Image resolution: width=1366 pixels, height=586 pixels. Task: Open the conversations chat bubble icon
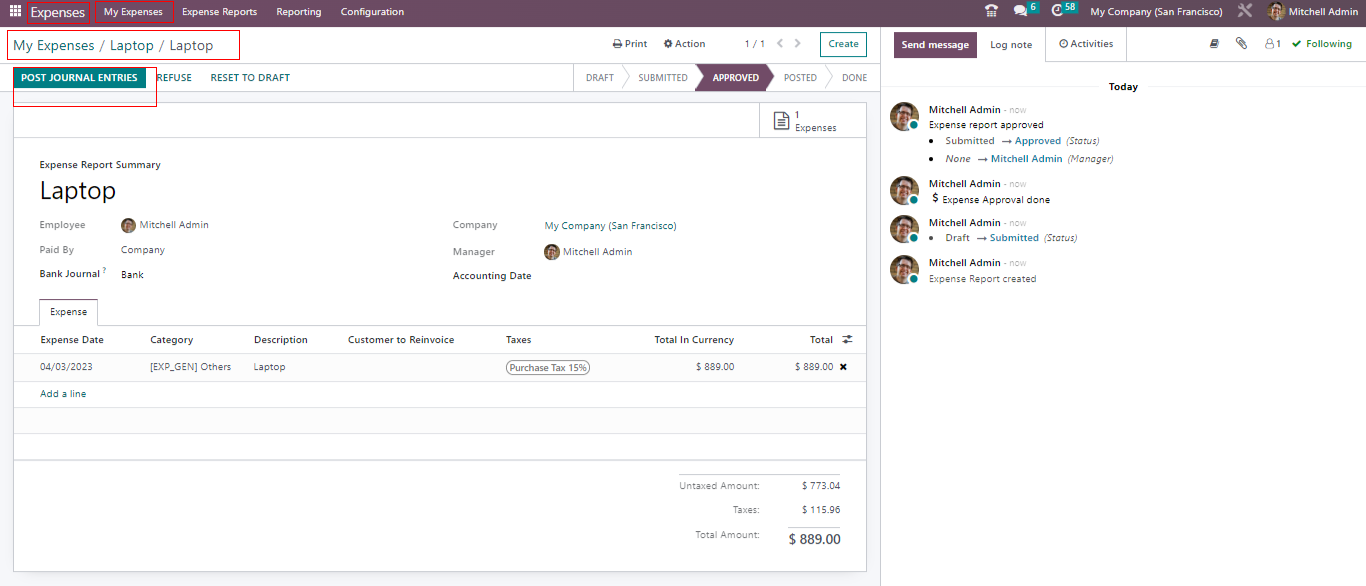[1018, 12]
